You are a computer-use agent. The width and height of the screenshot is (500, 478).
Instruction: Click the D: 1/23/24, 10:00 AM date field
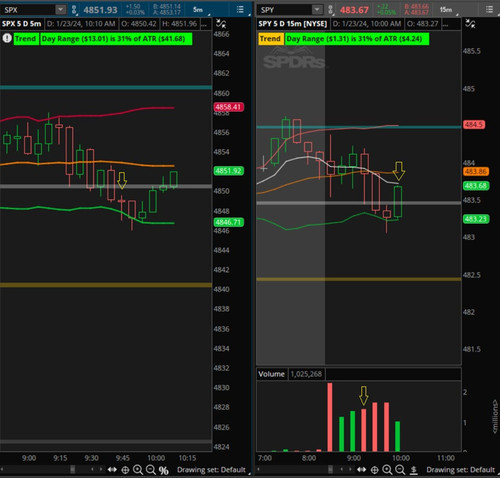[x=367, y=24]
